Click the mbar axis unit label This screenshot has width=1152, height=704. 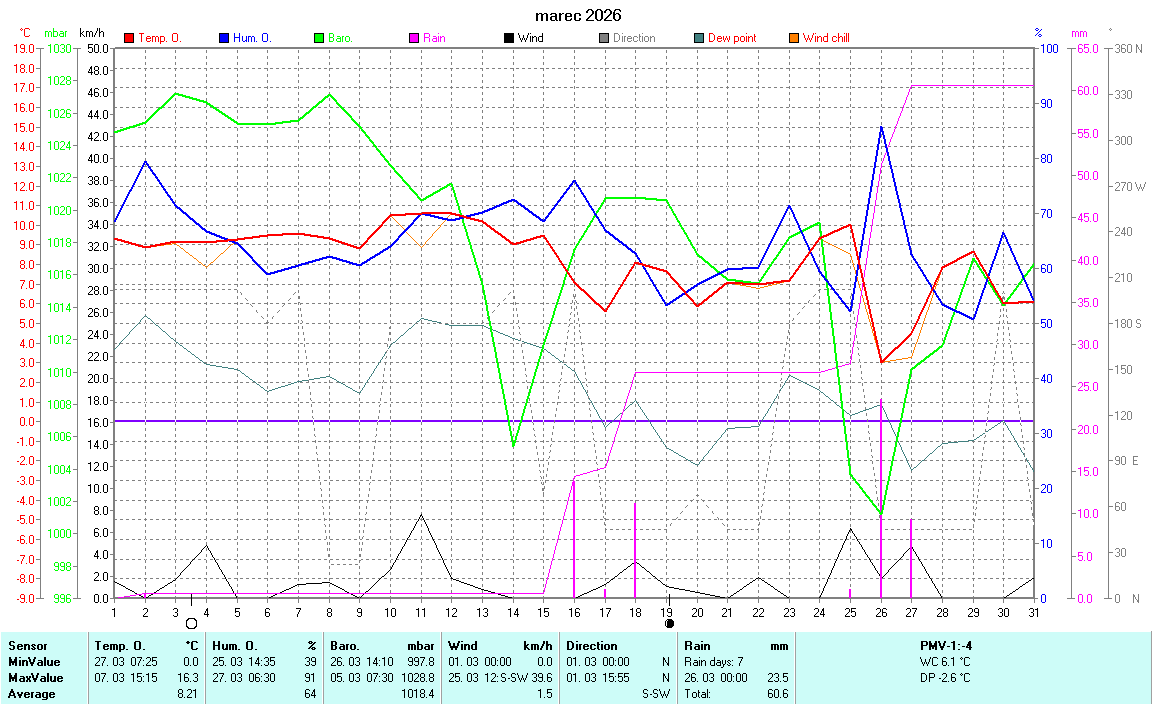click(x=57, y=34)
